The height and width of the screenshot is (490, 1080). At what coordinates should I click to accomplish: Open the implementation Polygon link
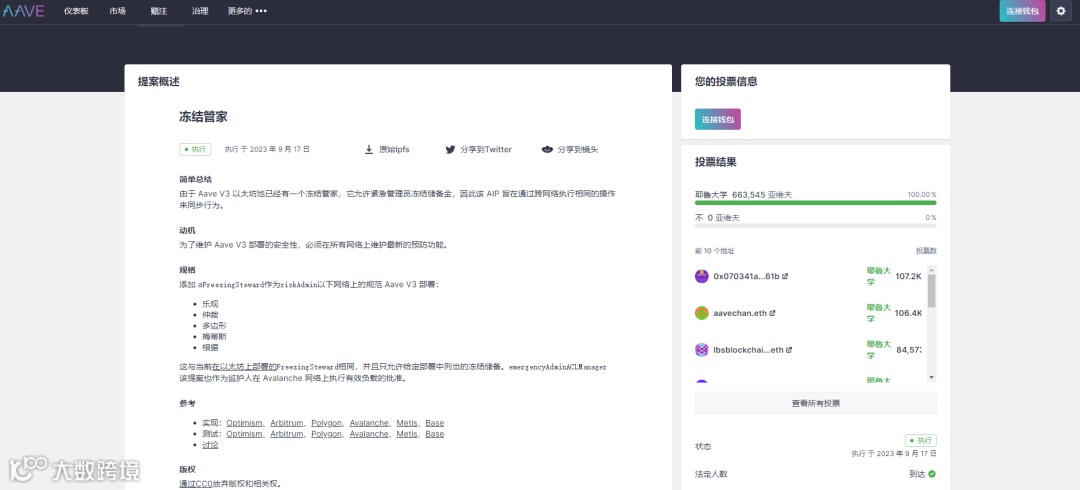click(x=326, y=423)
